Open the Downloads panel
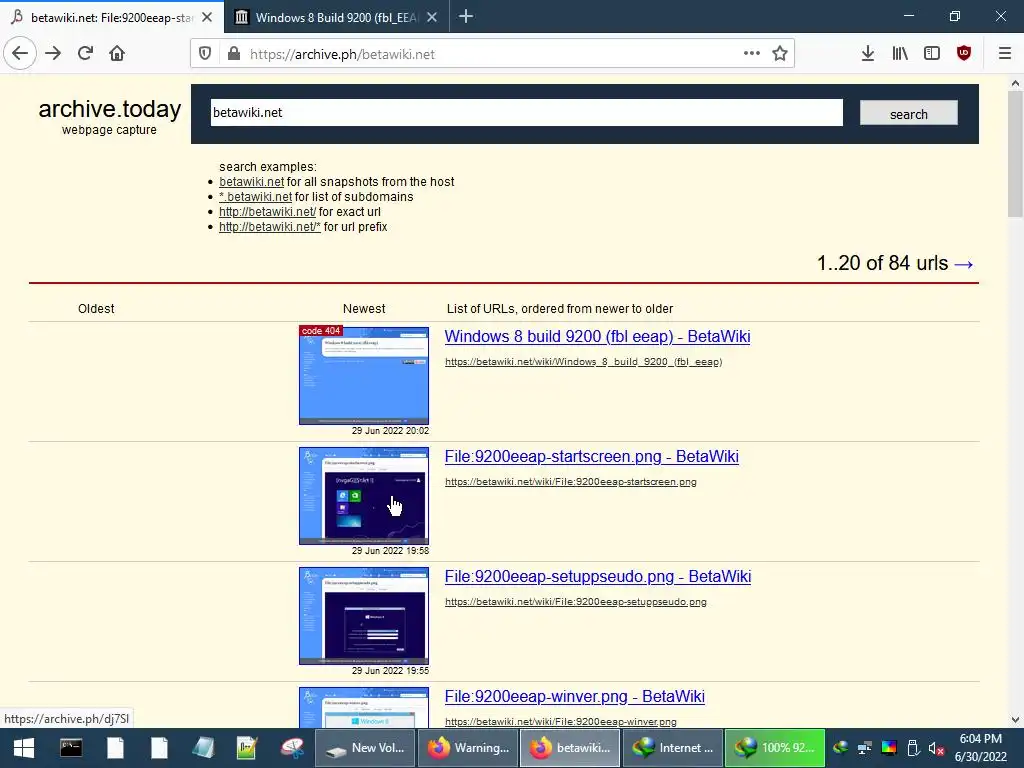Viewport: 1024px width, 768px height. click(x=867, y=54)
